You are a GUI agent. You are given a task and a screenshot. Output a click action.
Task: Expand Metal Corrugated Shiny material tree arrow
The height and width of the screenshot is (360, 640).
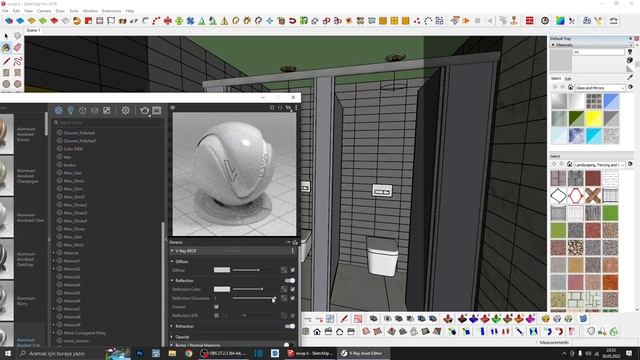click(54, 333)
